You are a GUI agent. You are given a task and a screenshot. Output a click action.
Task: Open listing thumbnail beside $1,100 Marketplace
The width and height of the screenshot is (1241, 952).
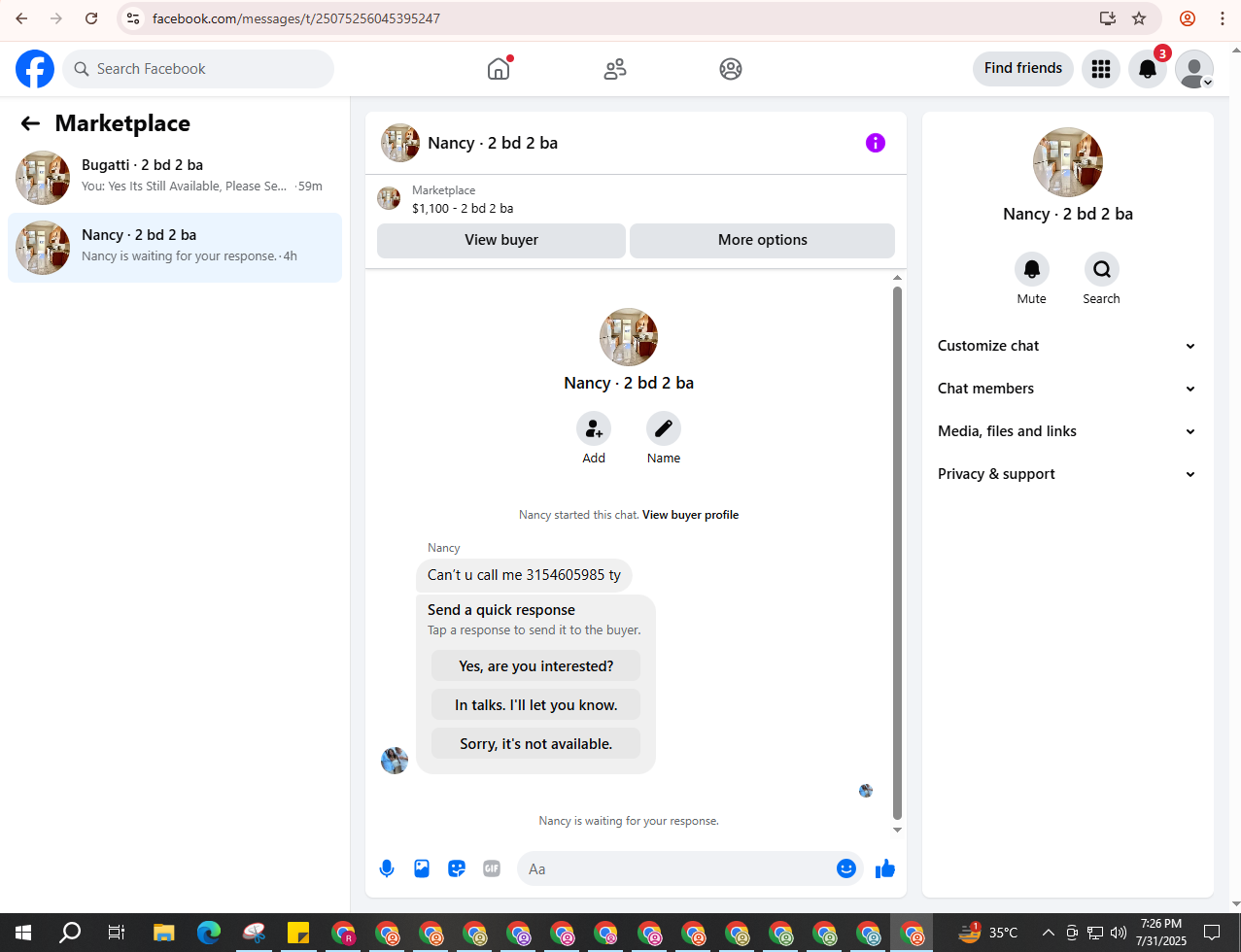tap(389, 199)
